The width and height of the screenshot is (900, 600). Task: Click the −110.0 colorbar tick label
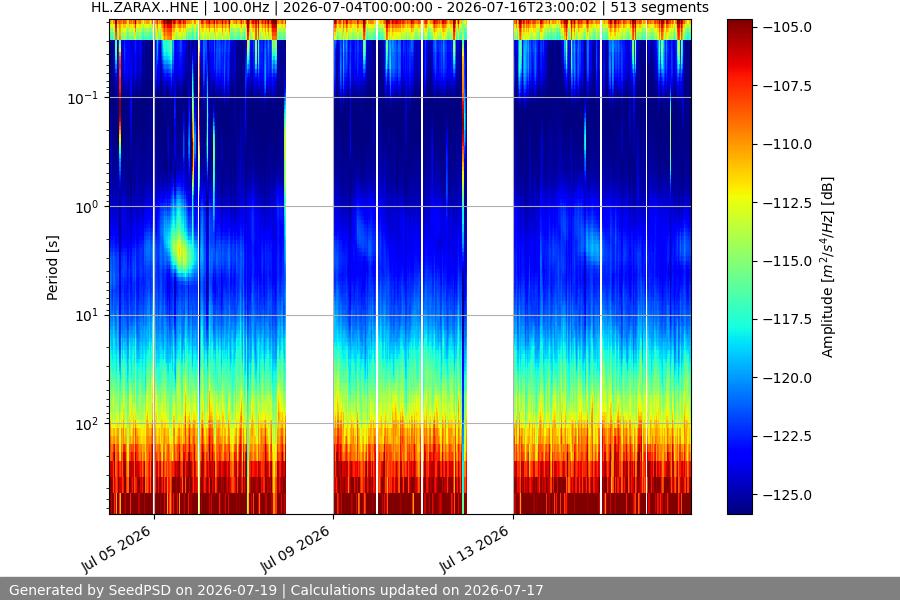787,144
